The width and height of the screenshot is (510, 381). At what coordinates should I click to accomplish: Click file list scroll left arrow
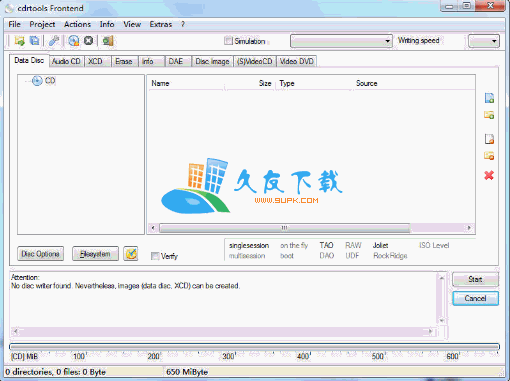click(x=153, y=228)
